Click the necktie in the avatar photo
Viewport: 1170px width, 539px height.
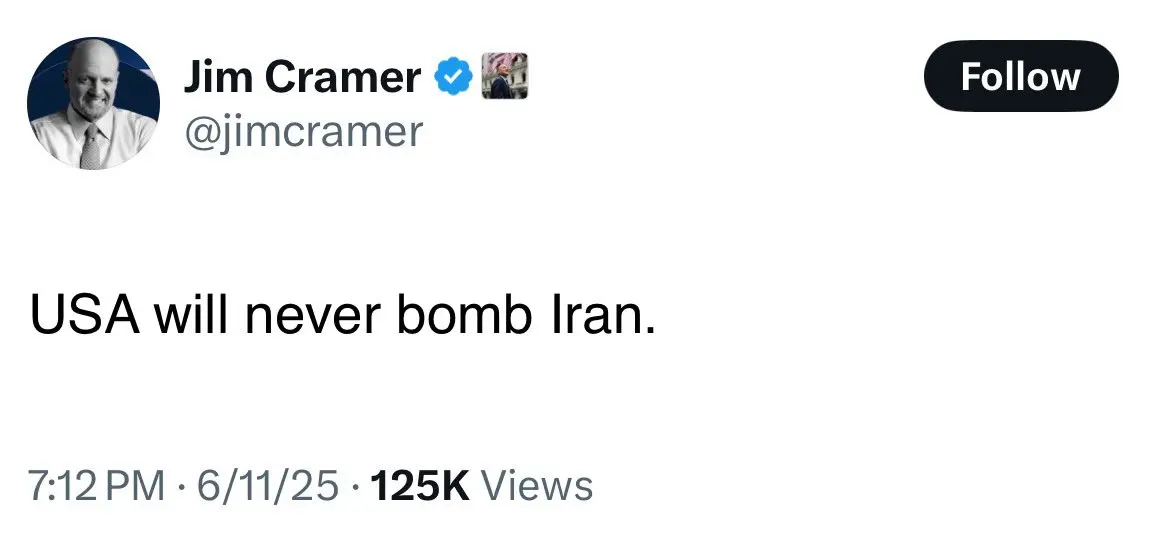[x=90, y=146]
